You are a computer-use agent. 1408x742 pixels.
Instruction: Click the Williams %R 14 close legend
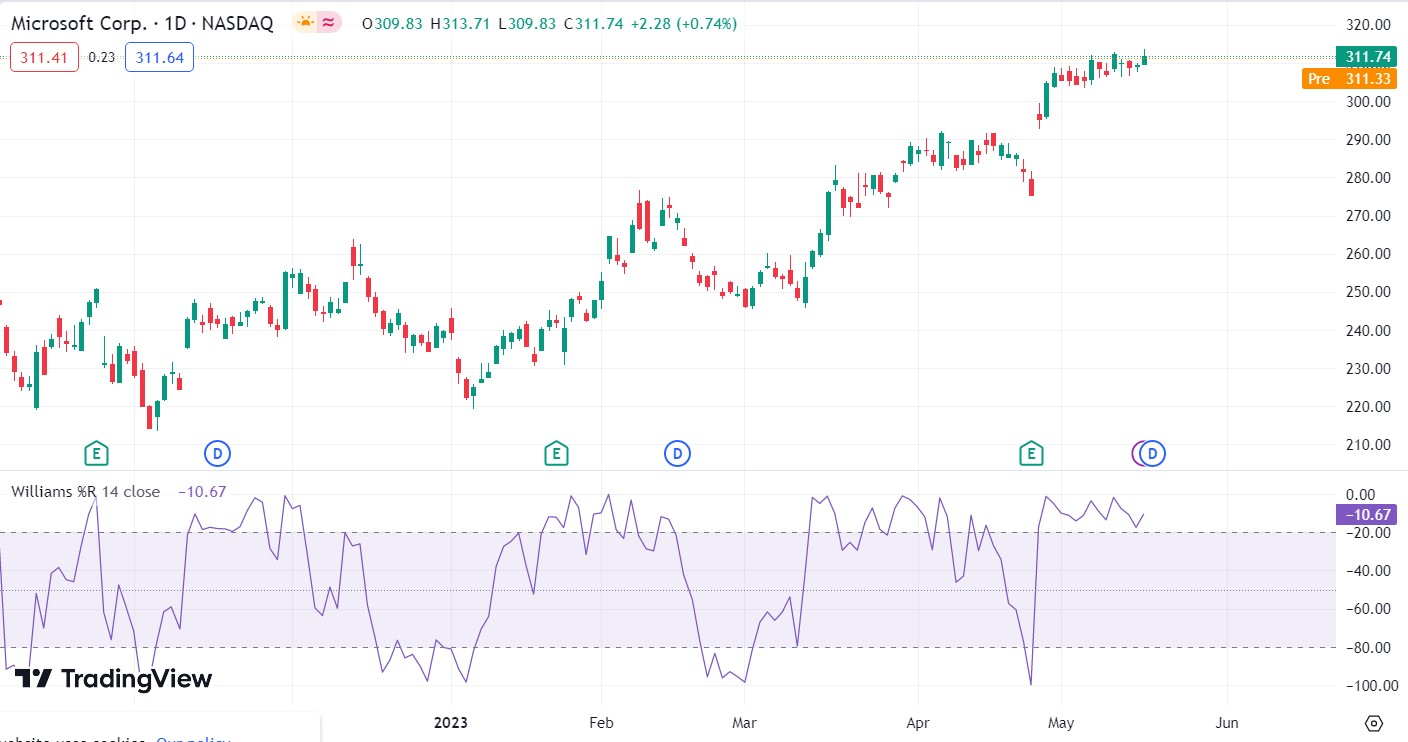pyautogui.click(x=85, y=491)
